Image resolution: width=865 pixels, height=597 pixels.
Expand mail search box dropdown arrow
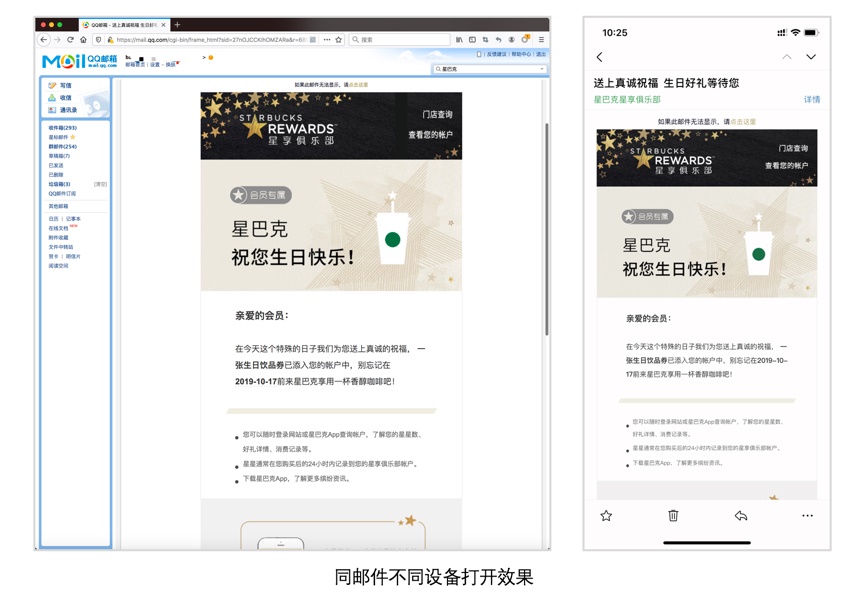tap(543, 69)
